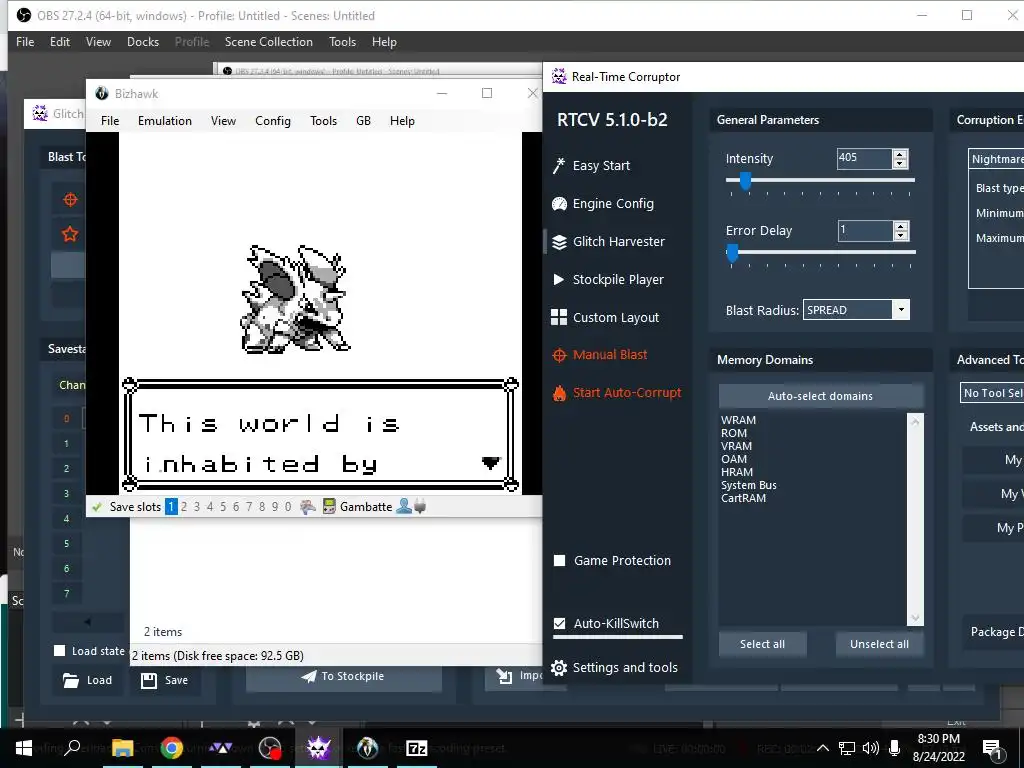Click the green checkmark in Bizhawk status bar
The height and width of the screenshot is (768, 1024).
click(x=97, y=507)
